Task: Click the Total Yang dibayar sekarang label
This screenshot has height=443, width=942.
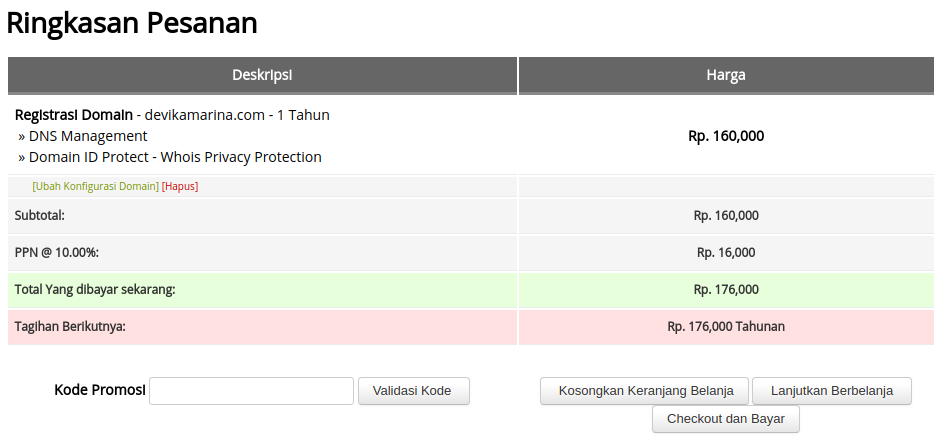Action: (95, 289)
